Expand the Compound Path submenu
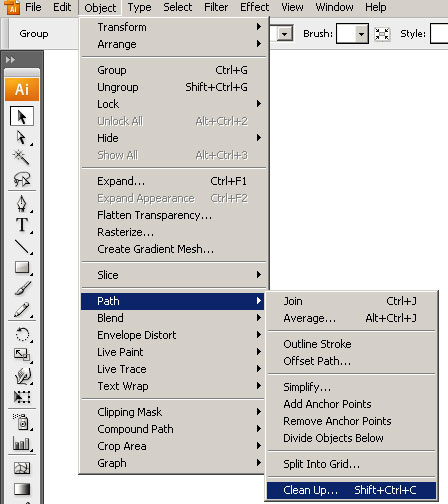Viewport: 448px width, 504px height. pyautogui.click(x=173, y=429)
